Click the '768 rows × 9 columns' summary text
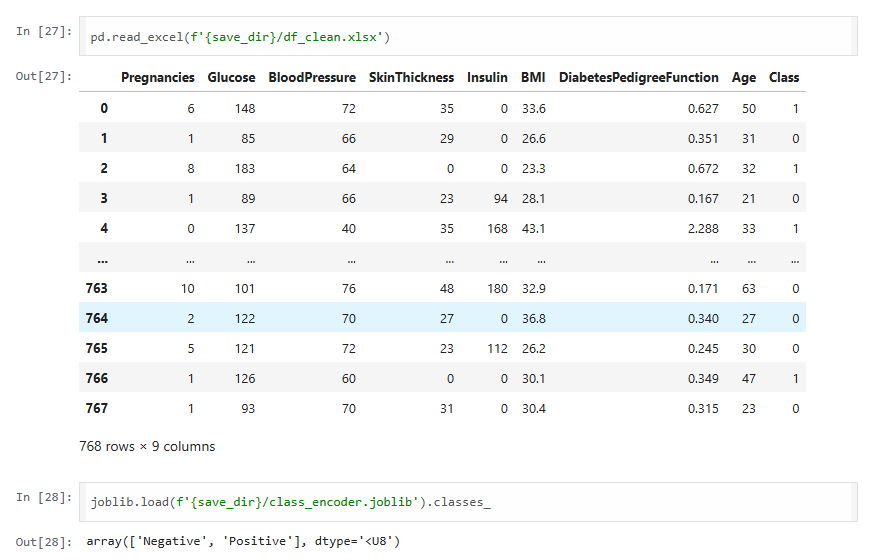This screenshot has width=872, height=560. tap(147, 446)
